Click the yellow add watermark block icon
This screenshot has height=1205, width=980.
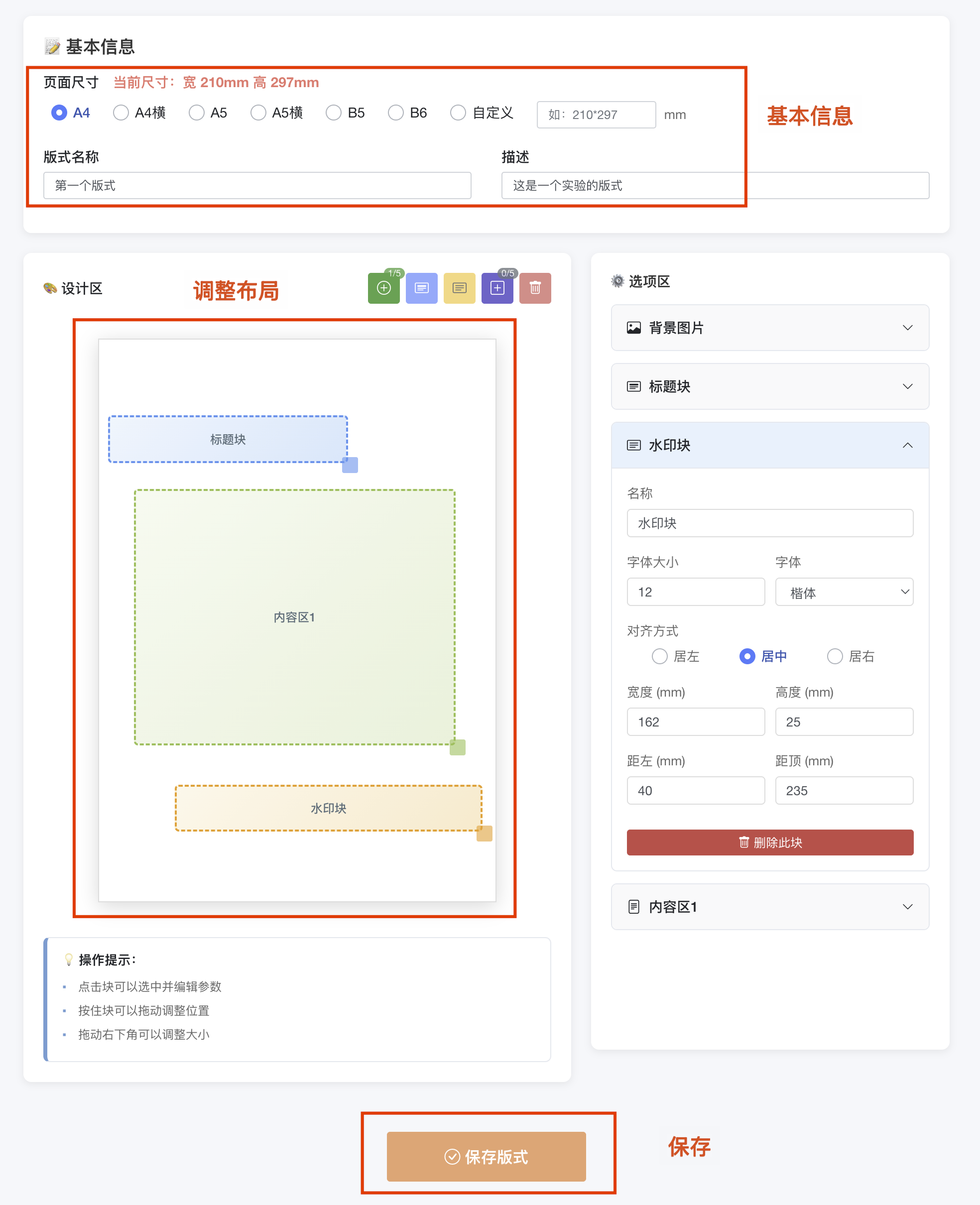point(459,288)
